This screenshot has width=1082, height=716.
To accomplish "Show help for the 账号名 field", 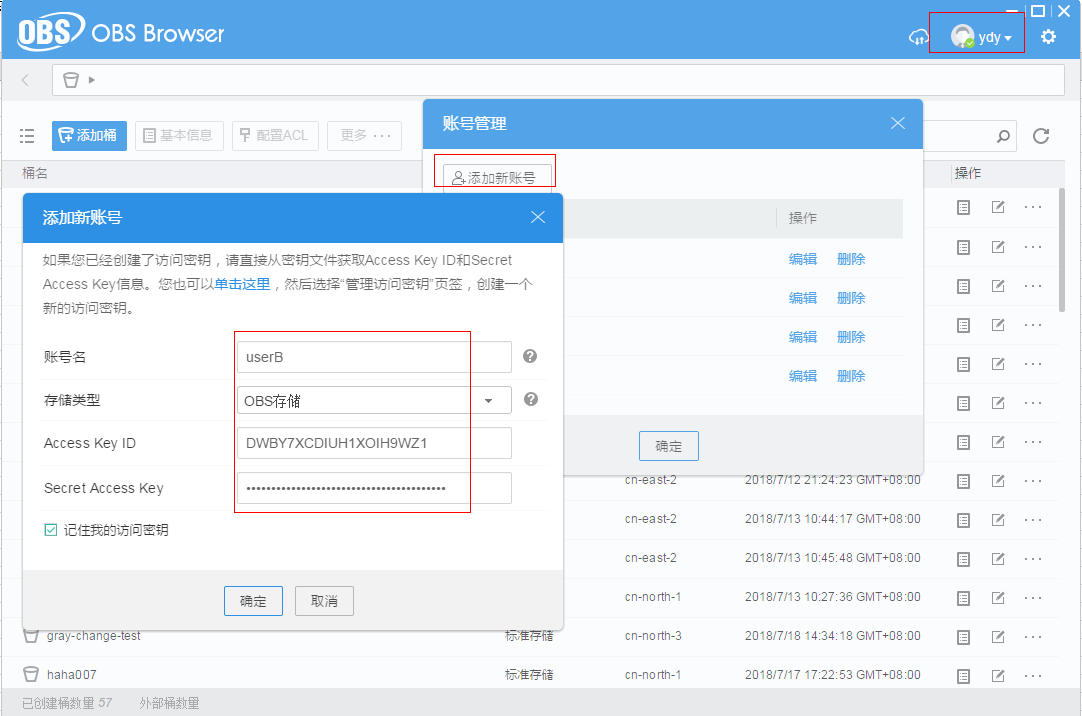I will [x=530, y=356].
